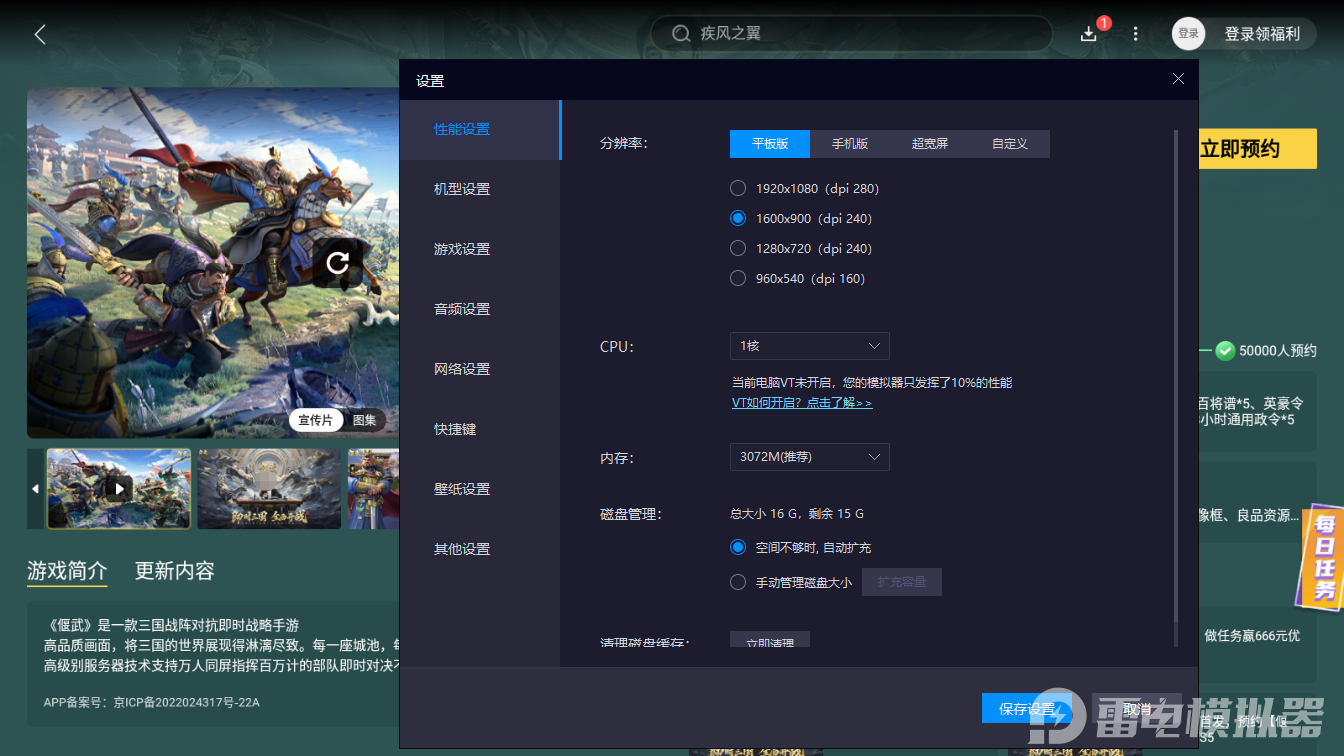Select the 1920x1080 resolution radio button

738,187
